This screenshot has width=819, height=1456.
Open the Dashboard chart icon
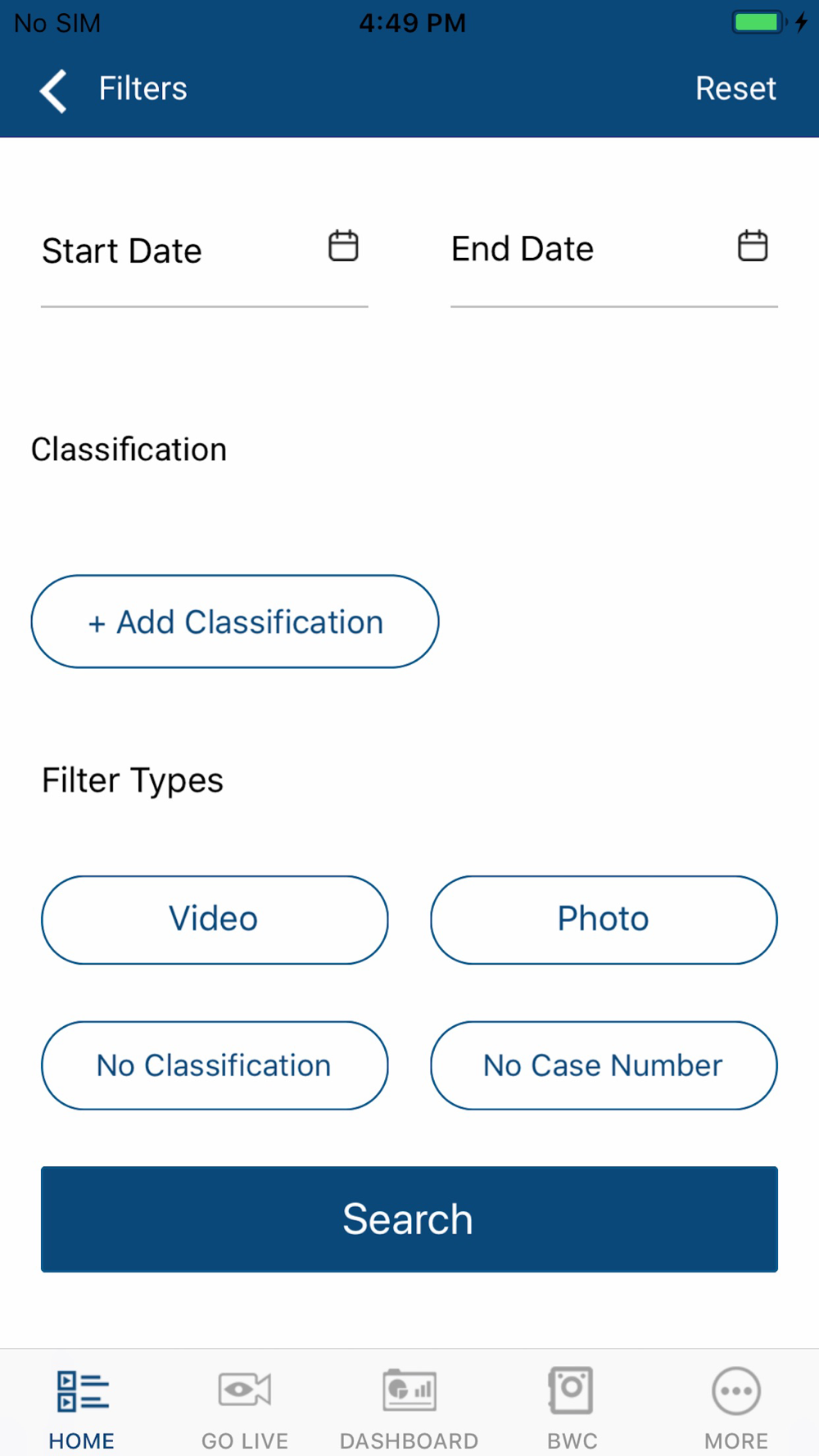[409, 1390]
